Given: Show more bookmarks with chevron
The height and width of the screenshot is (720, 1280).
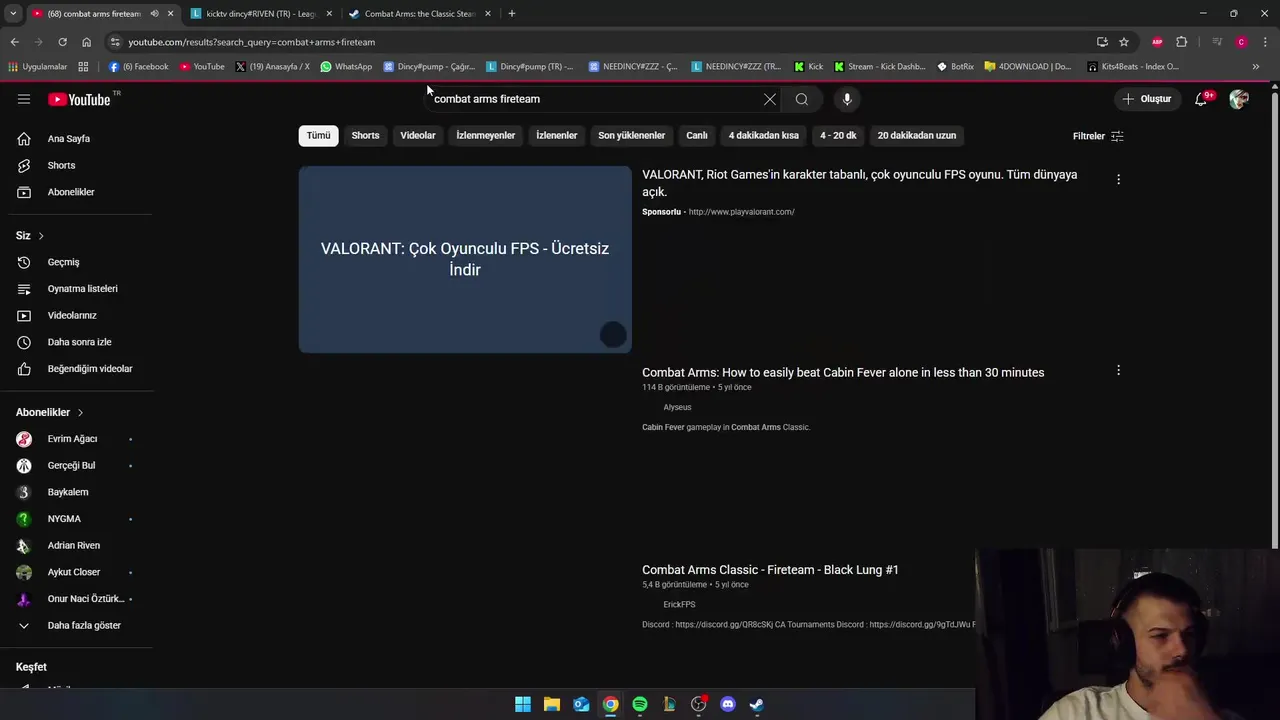Looking at the screenshot, I should coord(1256,67).
